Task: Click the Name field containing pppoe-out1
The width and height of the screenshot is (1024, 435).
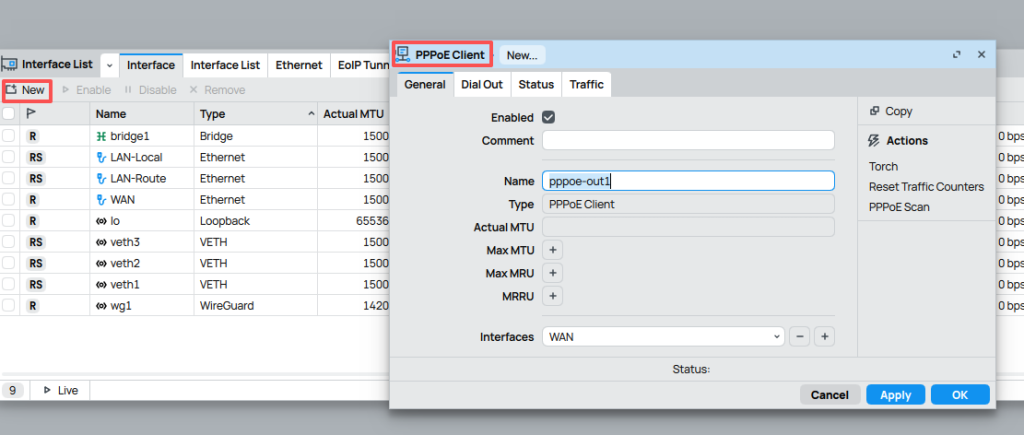Action: click(x=688, y=181)
